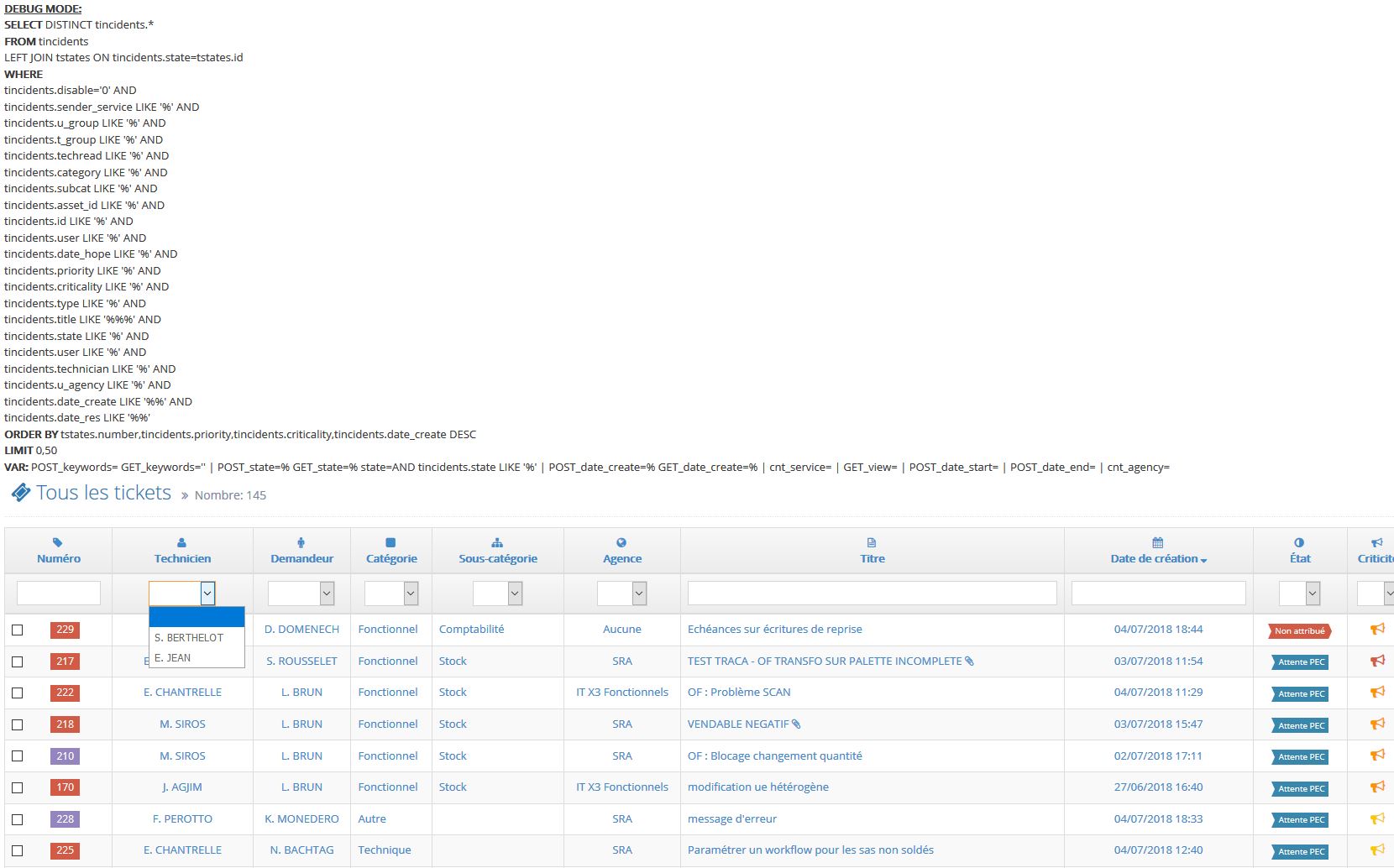1394x868 pixels.
Task: Click the 'Non attribué' status badge
Action: [1300, 630]
